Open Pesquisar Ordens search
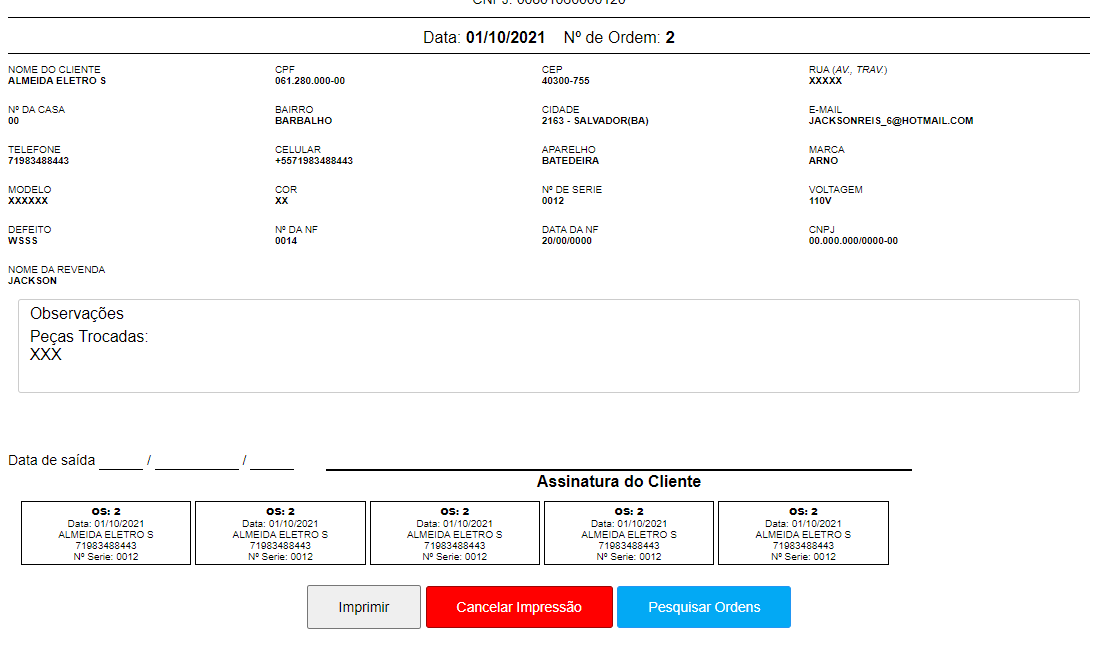The width and height of the screenshot is (1098, 649). click(703, 607)
